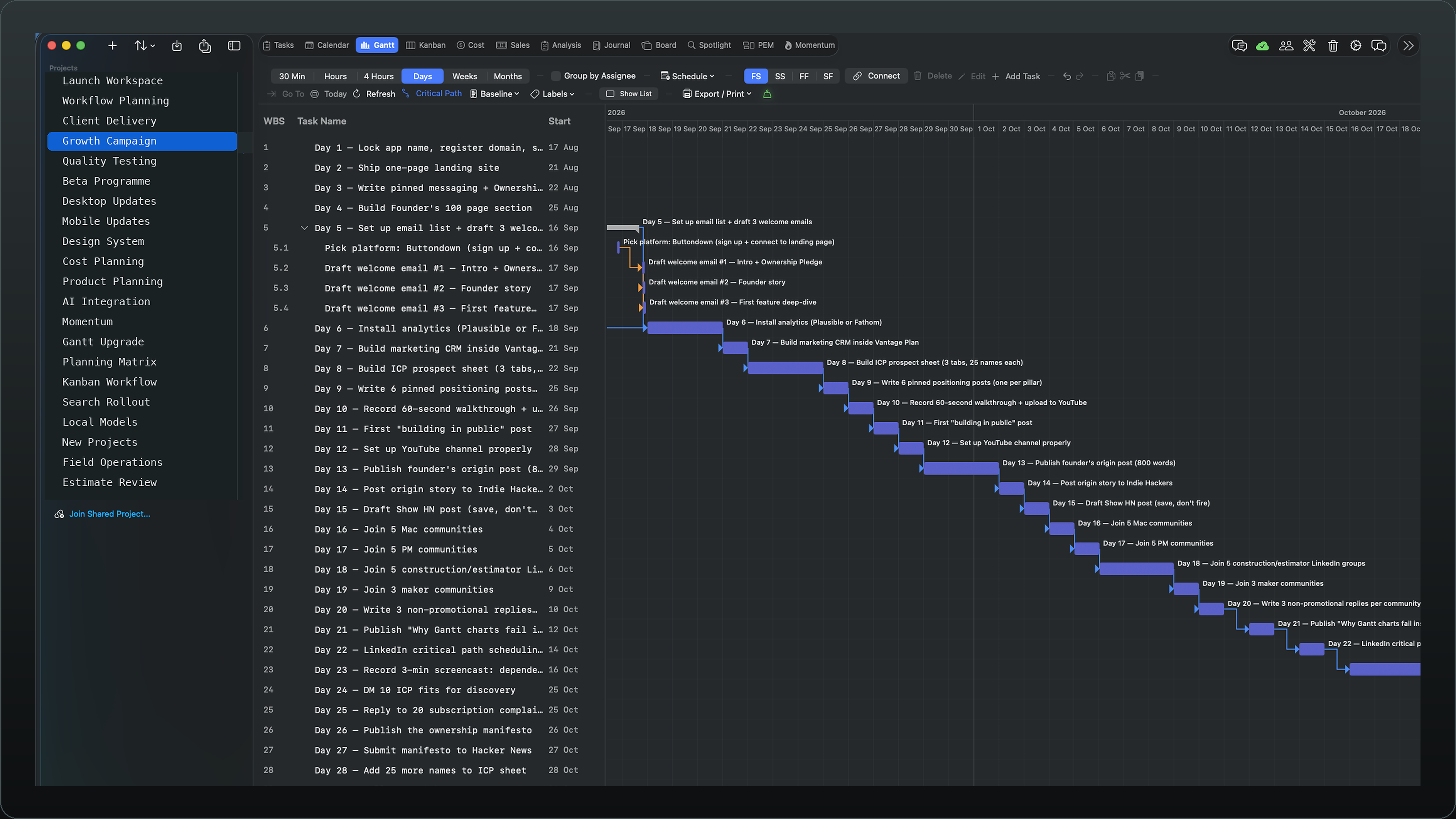Viewport: 1456px width, 819px height.
Task: Switch to the Calendar tab
Action: tap(327, 45)
